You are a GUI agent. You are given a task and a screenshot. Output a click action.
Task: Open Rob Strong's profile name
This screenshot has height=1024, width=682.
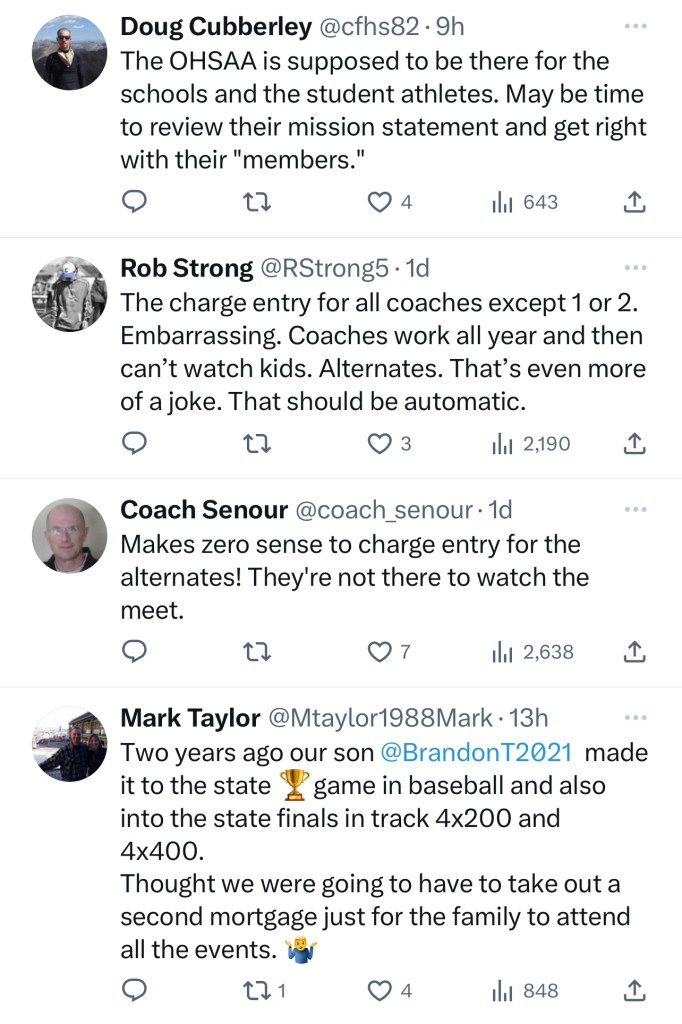click(x=186, y=268)
